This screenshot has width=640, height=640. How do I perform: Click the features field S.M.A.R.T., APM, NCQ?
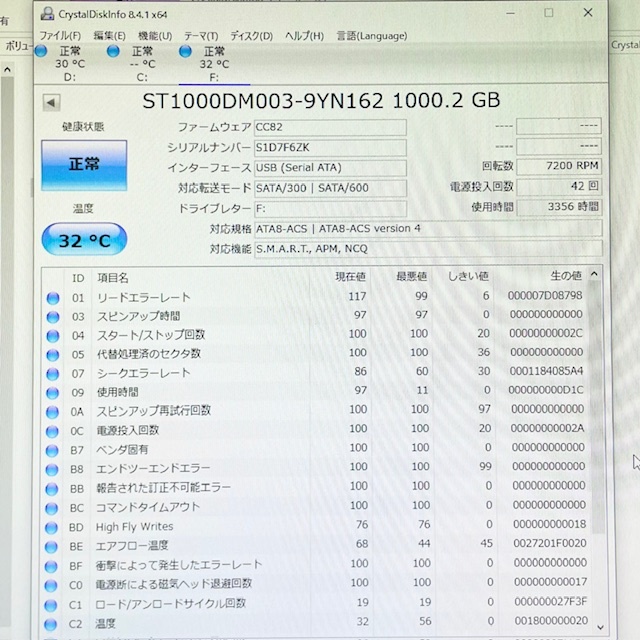click(428, 249)
